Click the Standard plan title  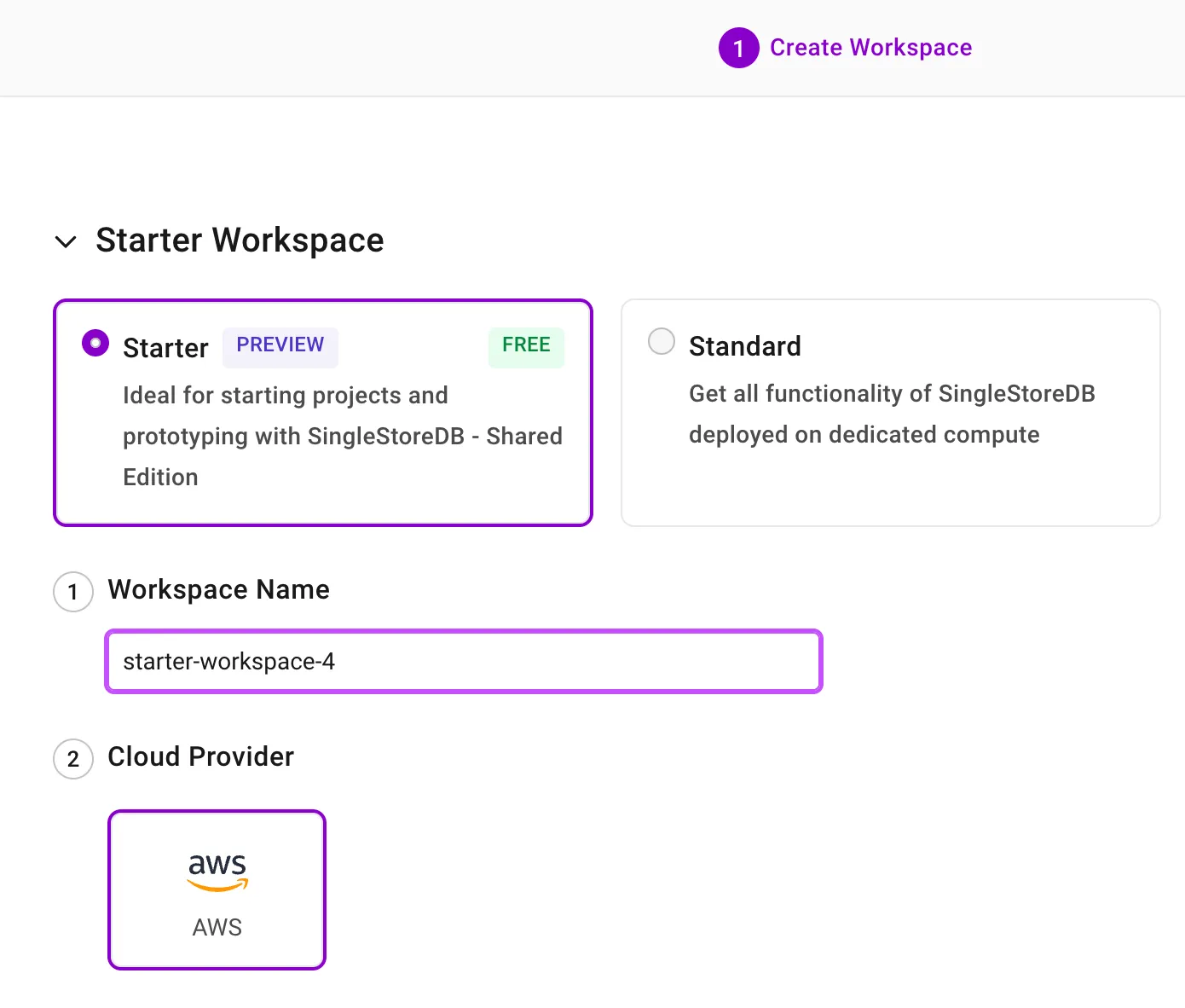pyautogui.click(x=744, y=346)
